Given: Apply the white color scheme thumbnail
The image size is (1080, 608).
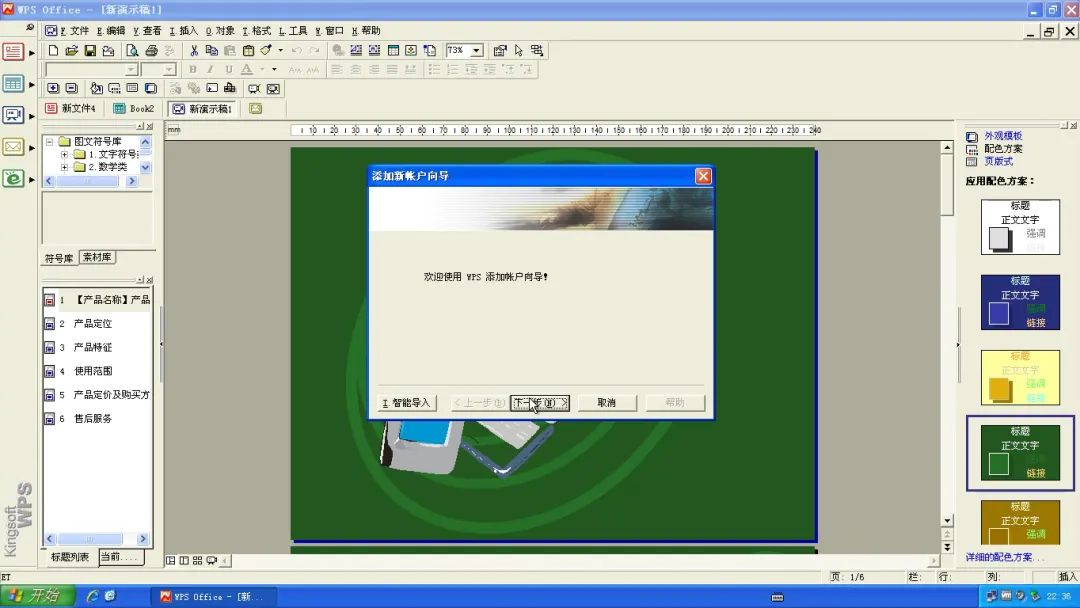Looking at the screenshot, I should 1020,227.
